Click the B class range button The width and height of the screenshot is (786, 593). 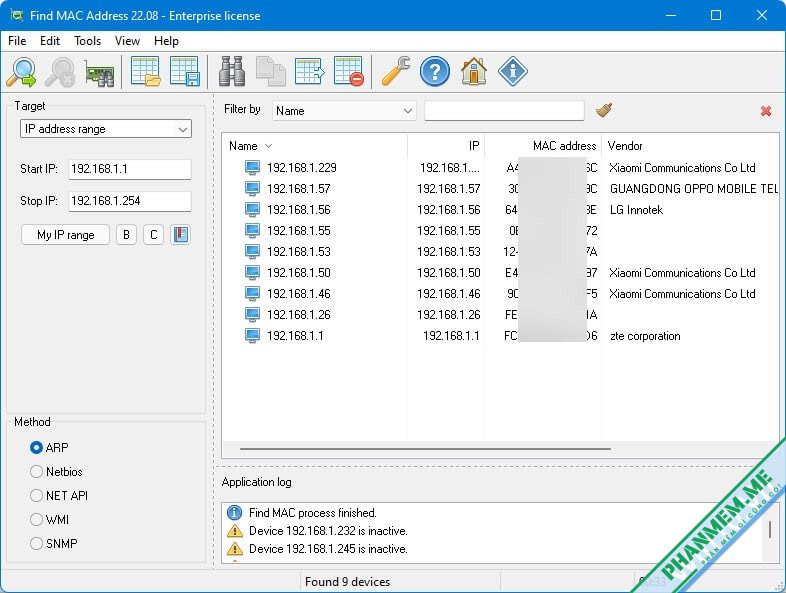click(126, 235)
